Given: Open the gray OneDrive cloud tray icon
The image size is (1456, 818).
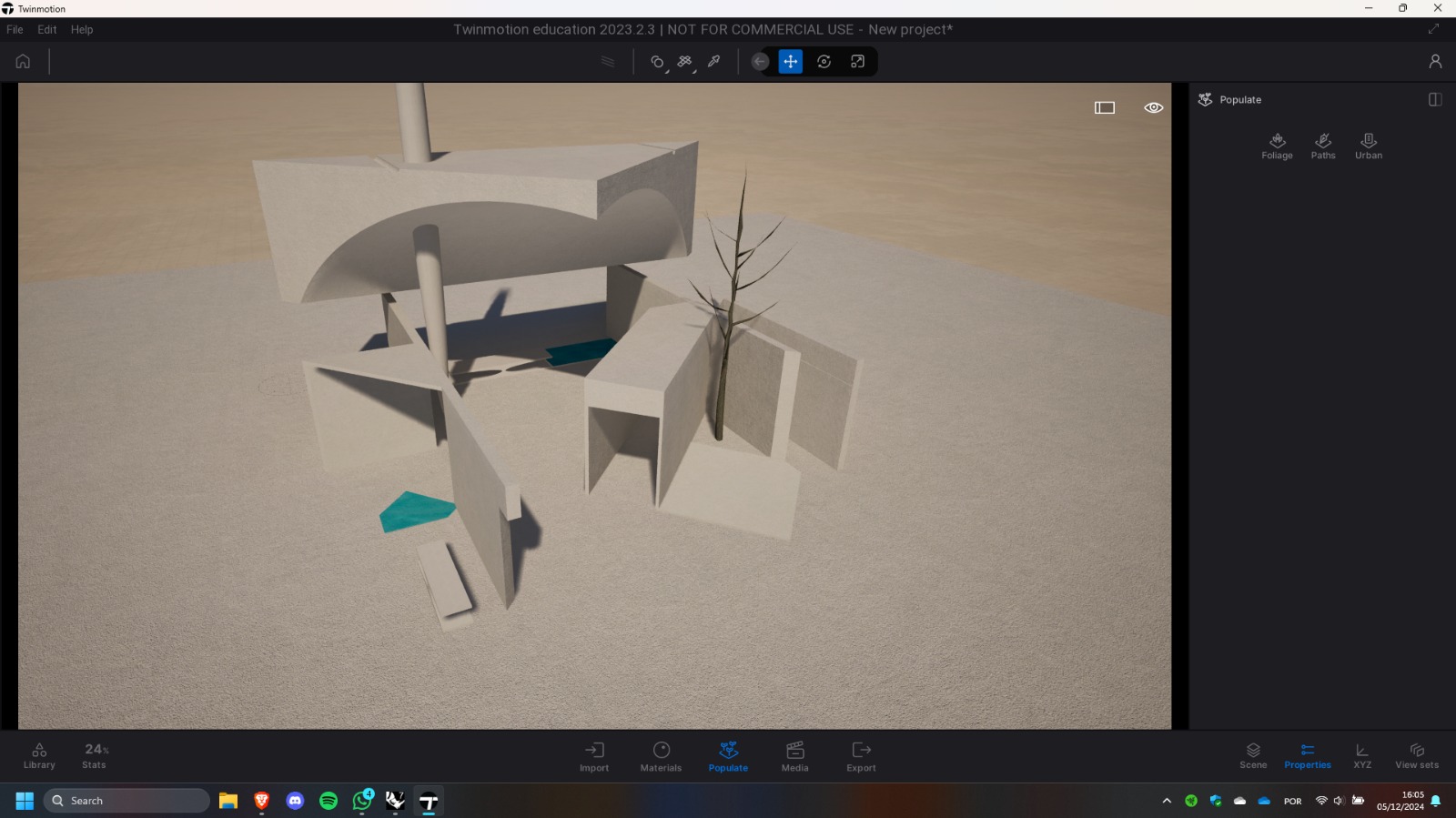Looking at the screenshot, I should [x=1239, y=801].
